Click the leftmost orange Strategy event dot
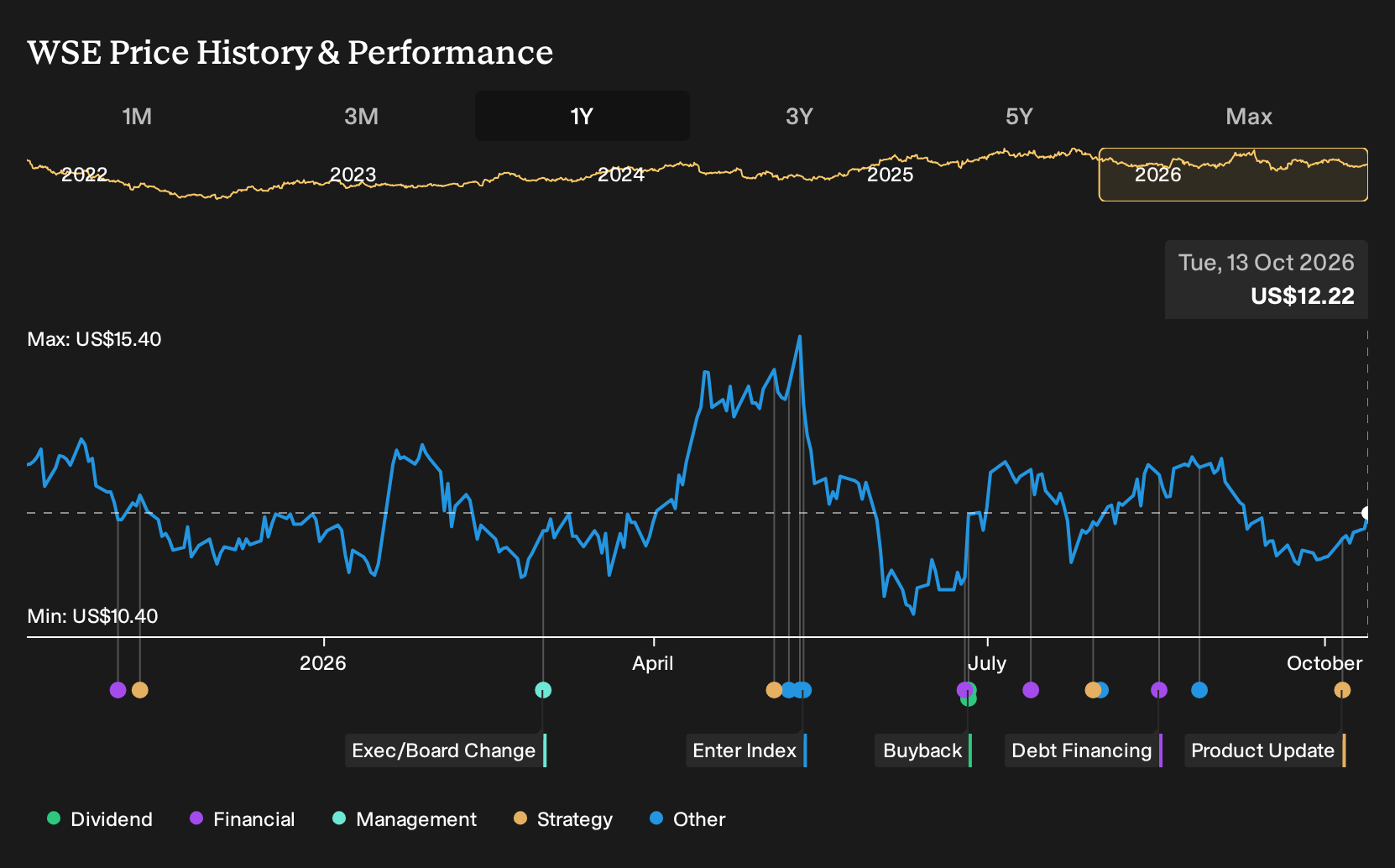Screen dimensions: 1395x868 [140, 690]
